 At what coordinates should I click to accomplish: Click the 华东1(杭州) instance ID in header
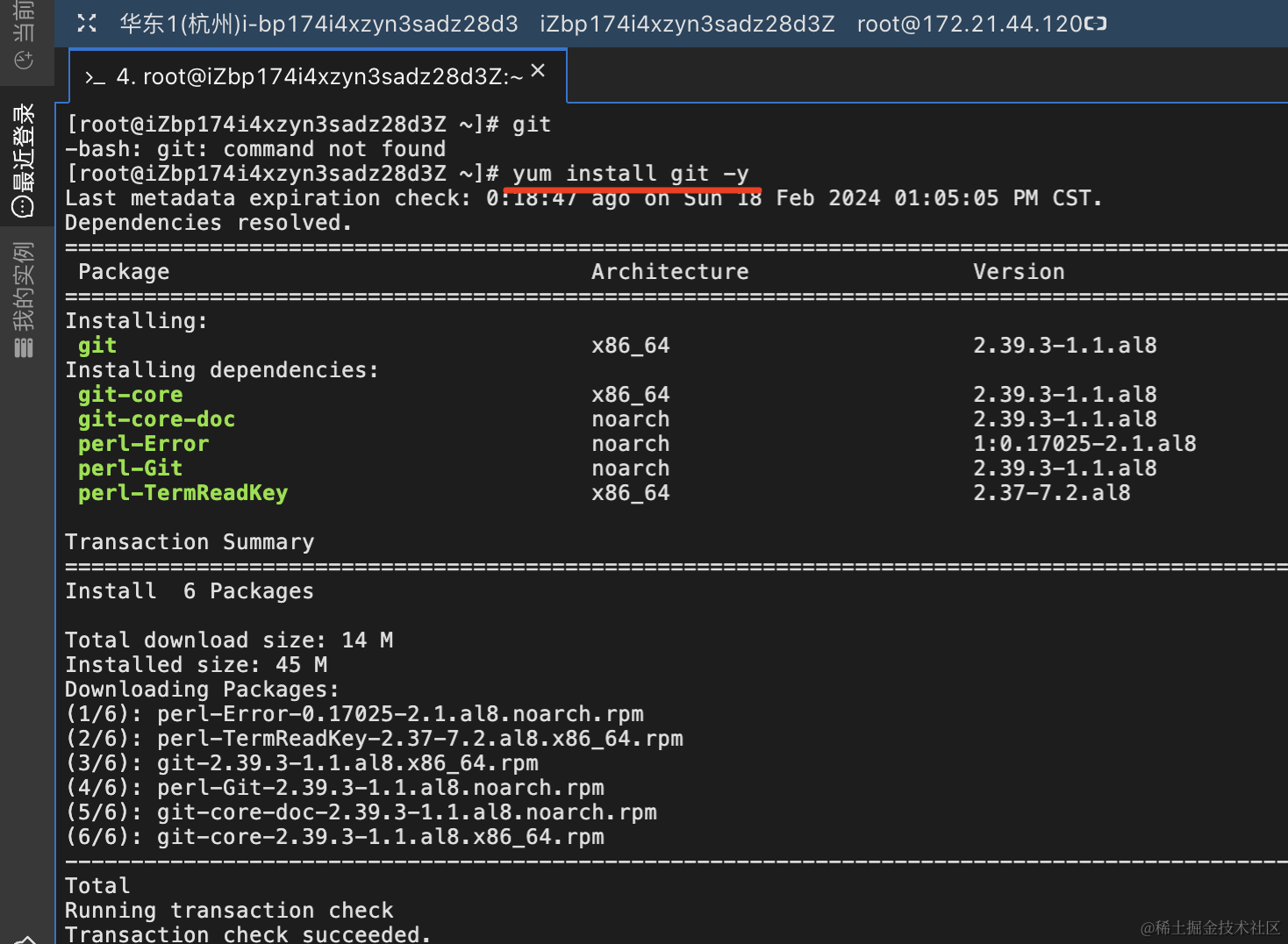point(318,24)
